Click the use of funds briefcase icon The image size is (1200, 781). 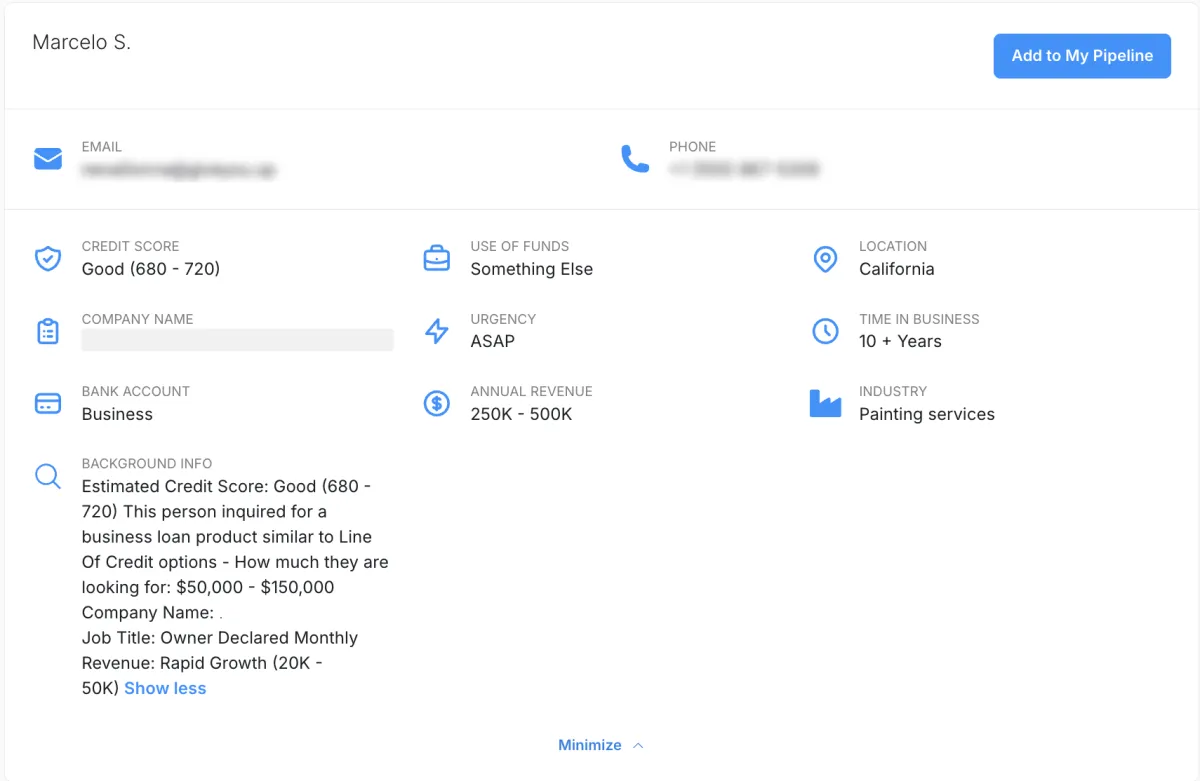coord(437,259)
